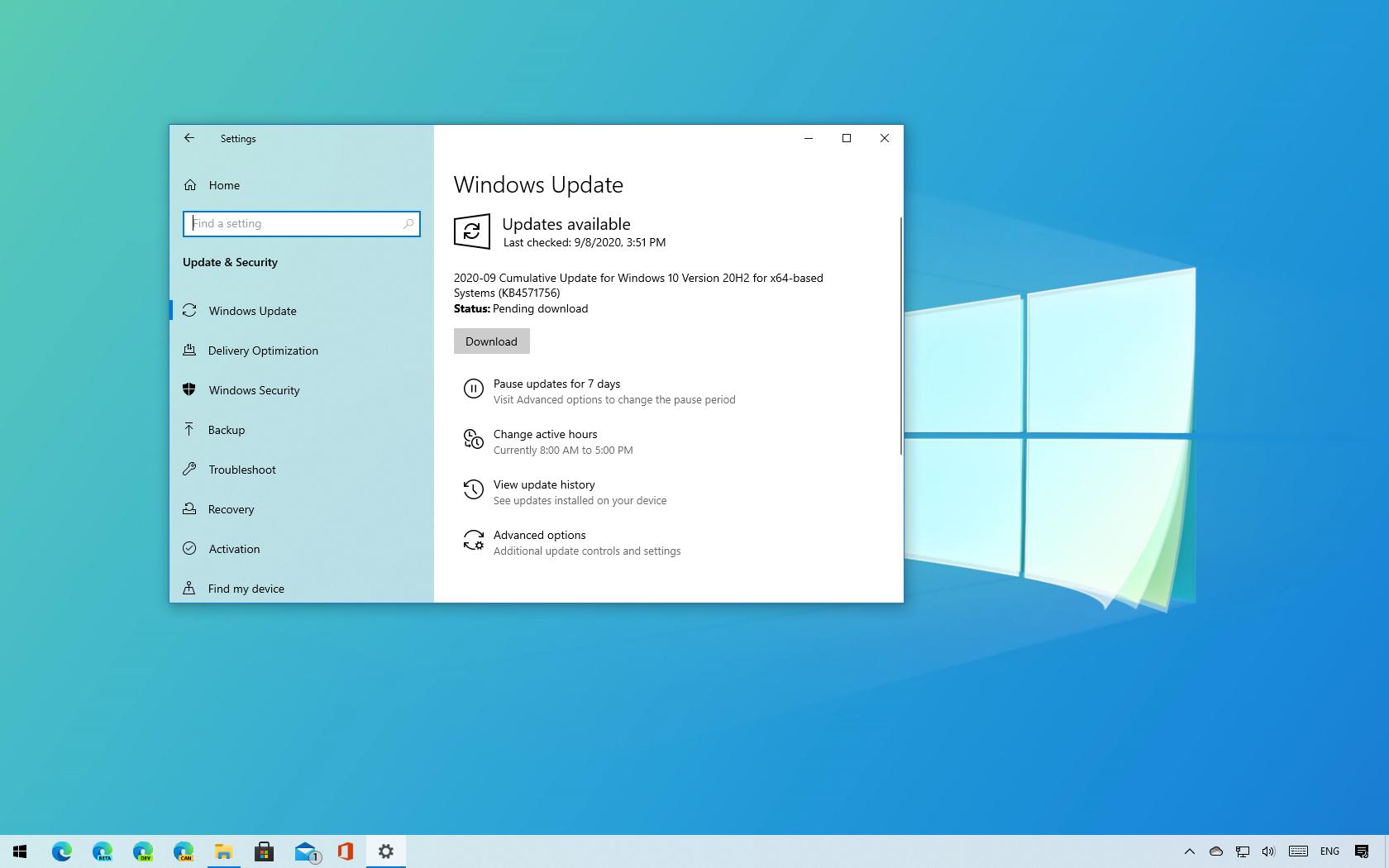
Task: Go back using the Settings back arrow
Action: tap(189, 138)
